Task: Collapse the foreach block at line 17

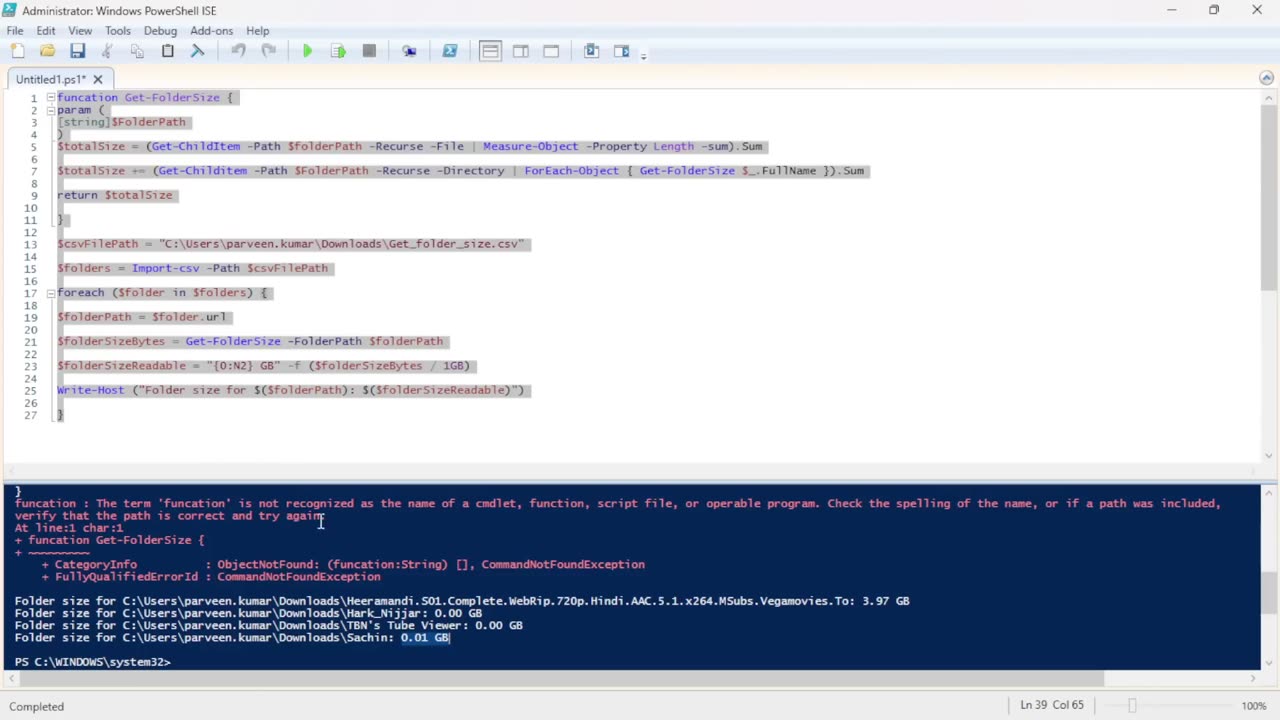Action: point(50,293)
